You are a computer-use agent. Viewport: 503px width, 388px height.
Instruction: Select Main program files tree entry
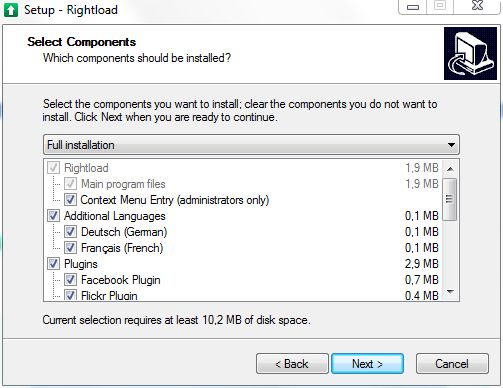[123, 184]
